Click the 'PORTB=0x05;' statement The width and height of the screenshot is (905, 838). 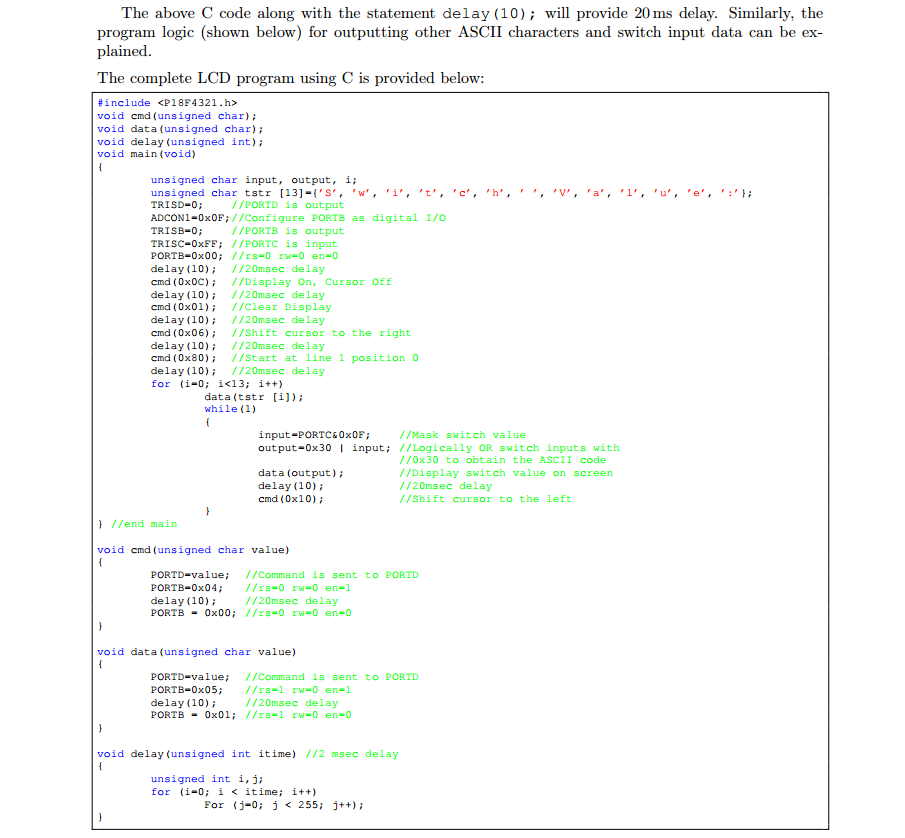[x=187, y=690]
